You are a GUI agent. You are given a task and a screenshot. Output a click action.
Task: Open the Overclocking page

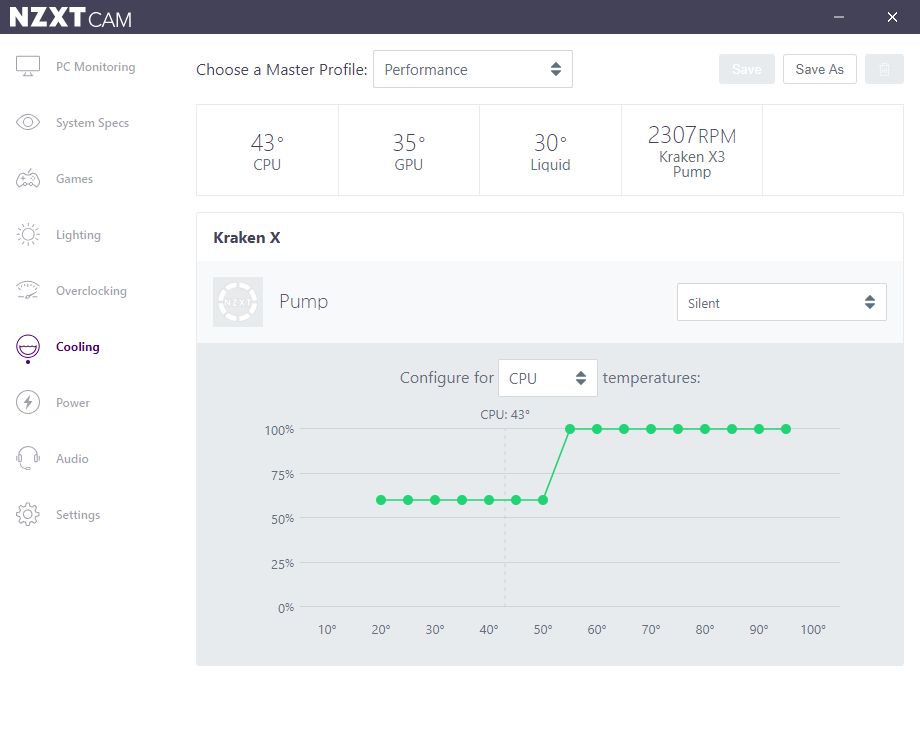point(91,291)
